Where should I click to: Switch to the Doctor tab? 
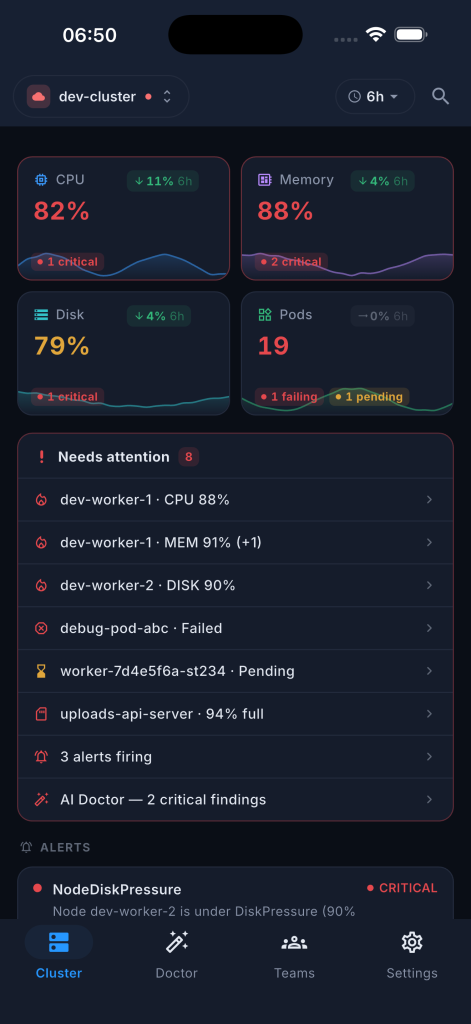pos(176,954)
